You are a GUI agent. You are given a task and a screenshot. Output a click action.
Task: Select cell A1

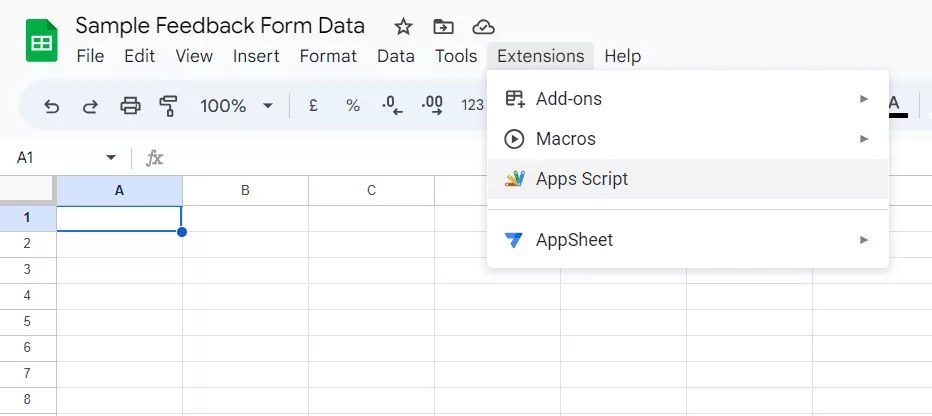[119, 219]
